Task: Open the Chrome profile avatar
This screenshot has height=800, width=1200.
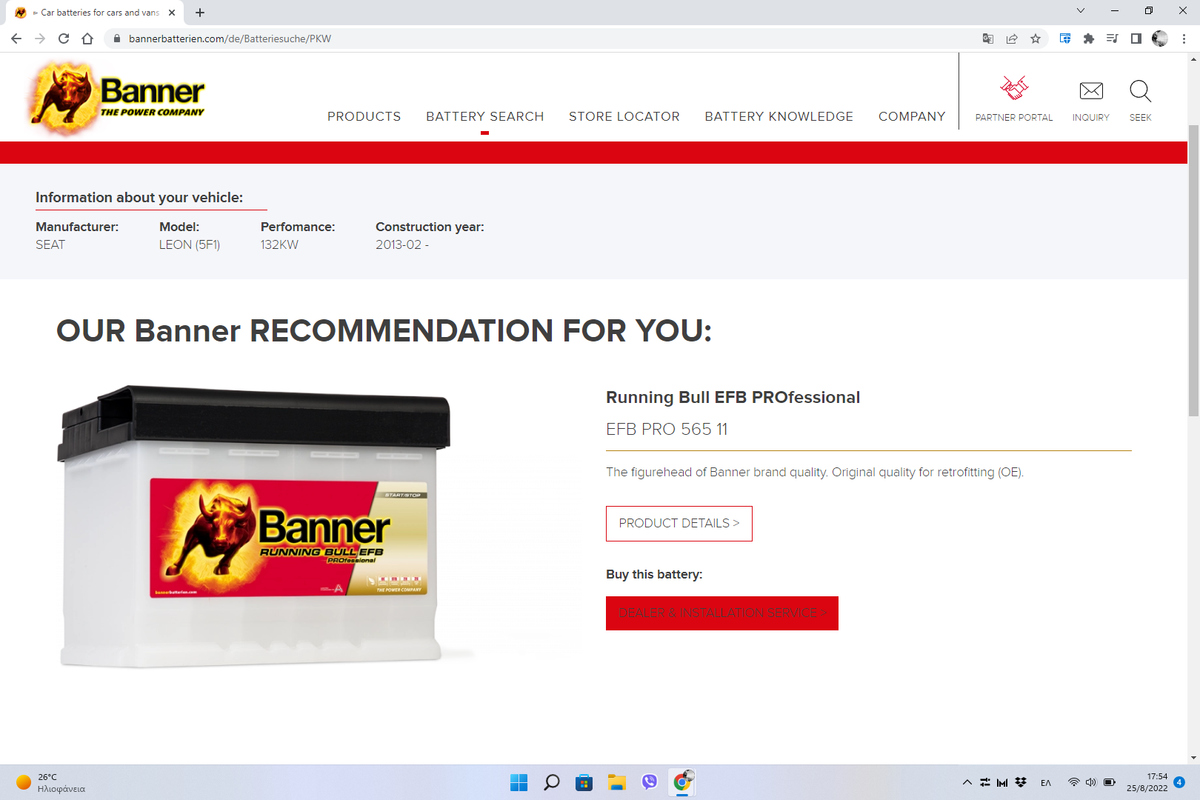Action: tap(1160, 39)
